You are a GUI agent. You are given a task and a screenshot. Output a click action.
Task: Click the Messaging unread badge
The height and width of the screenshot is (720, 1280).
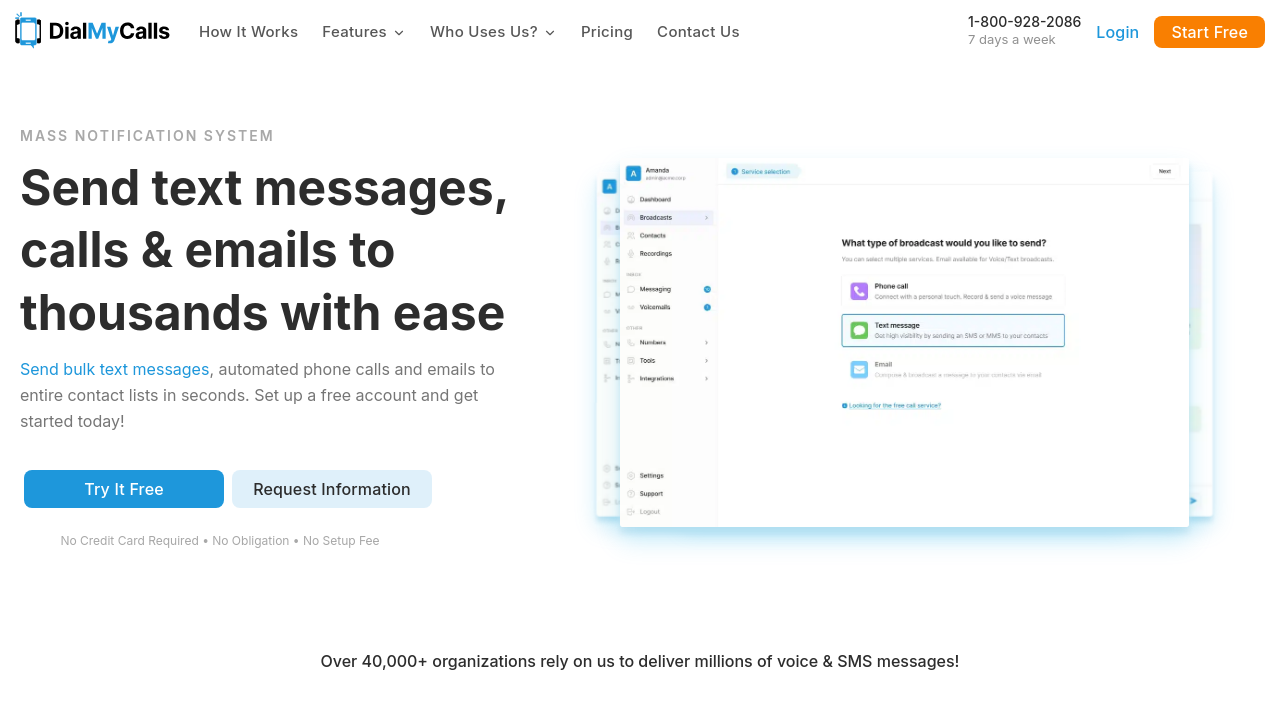coord(707,289)
